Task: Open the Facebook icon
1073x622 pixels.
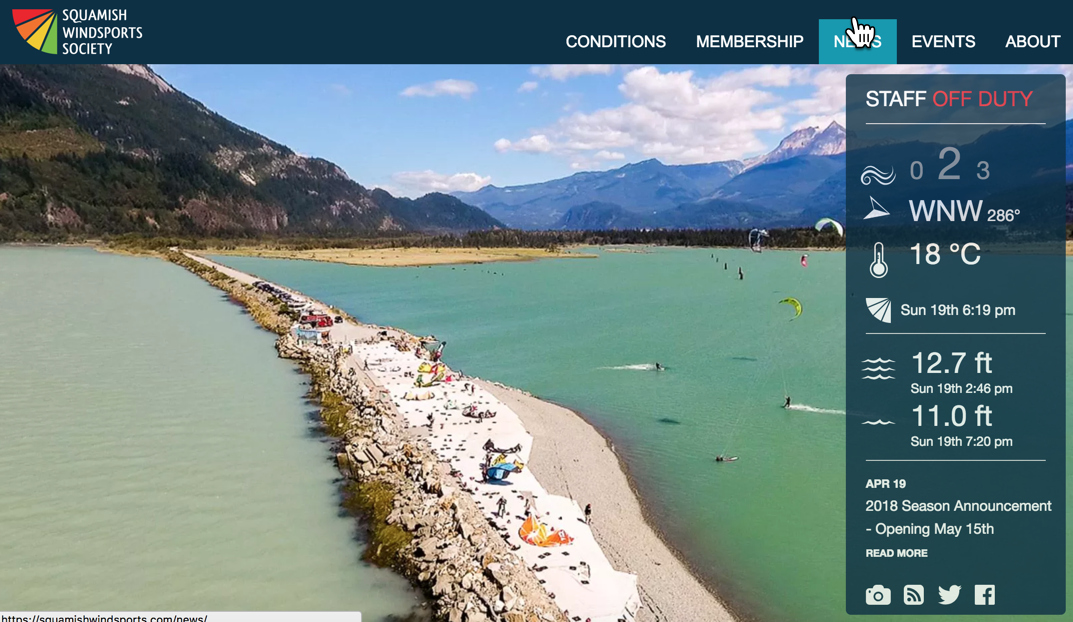Action: coord(985,595)
